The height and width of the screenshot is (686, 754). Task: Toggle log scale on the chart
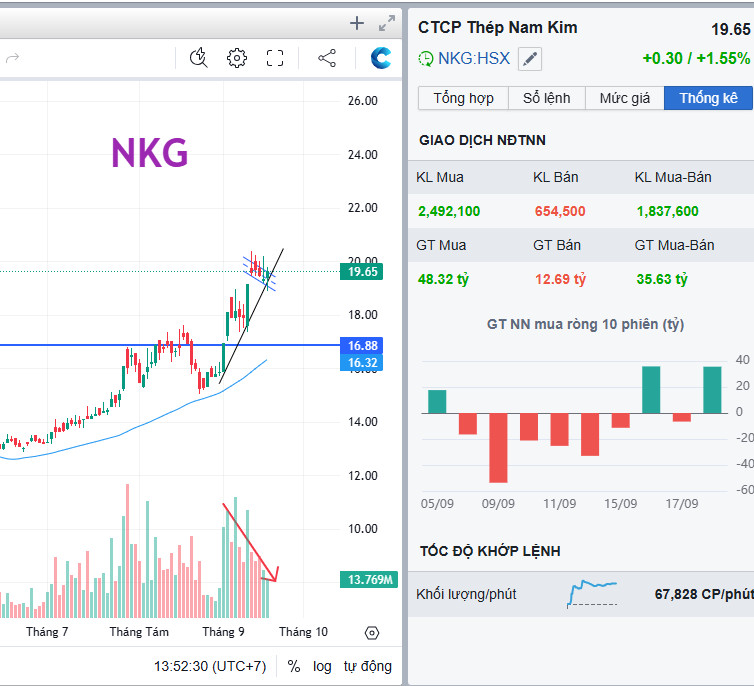pos(322,666)
